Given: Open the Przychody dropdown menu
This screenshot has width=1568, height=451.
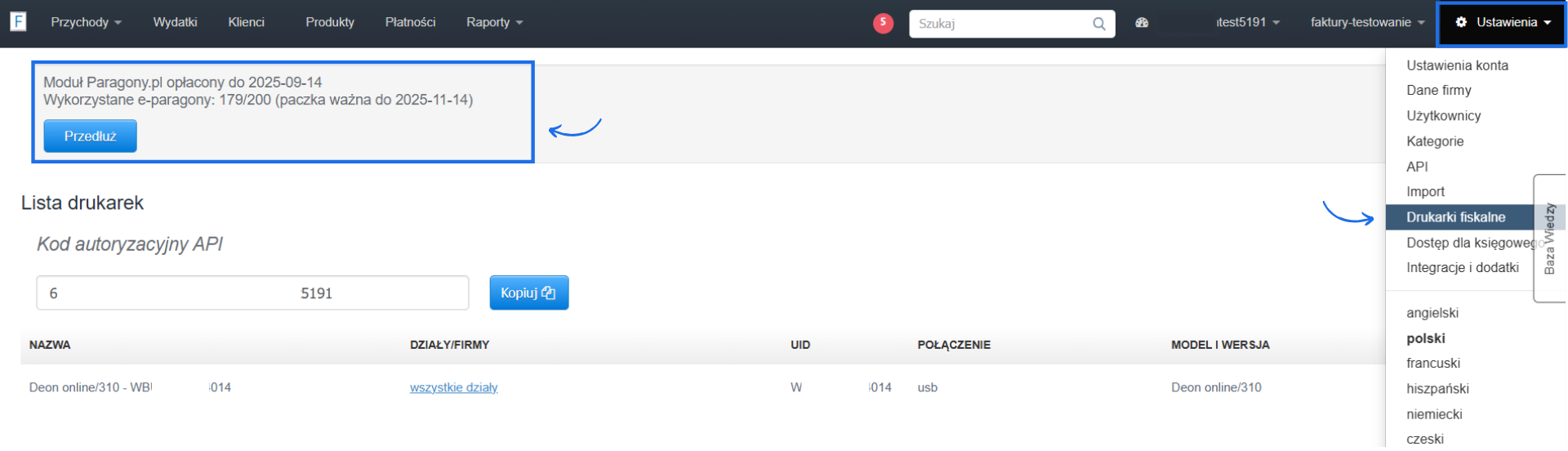Looking at the screenshot, I should coord(86,22).
